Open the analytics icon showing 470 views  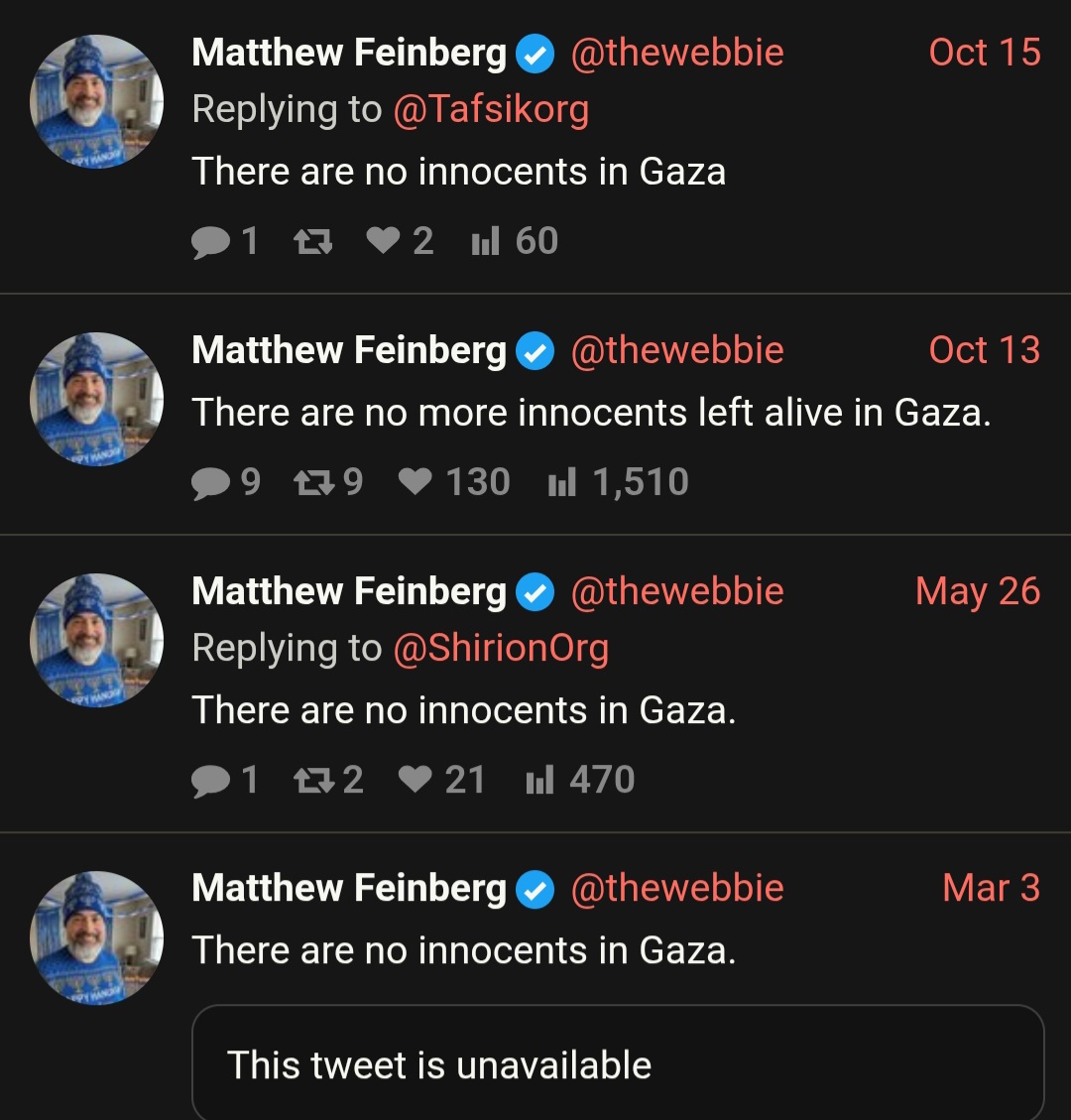pyautogui.click(x=539, y=780)
